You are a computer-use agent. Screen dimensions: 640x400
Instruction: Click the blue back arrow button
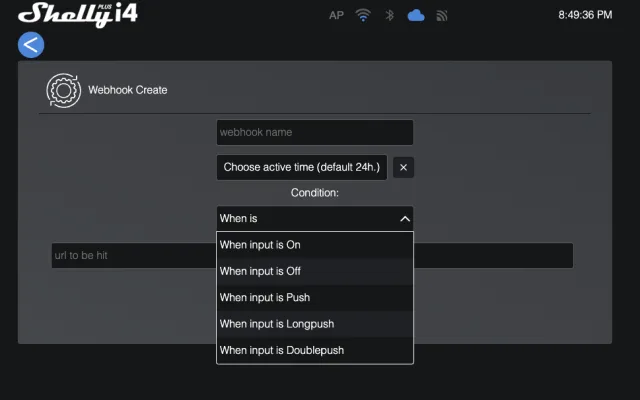(31, 44)
